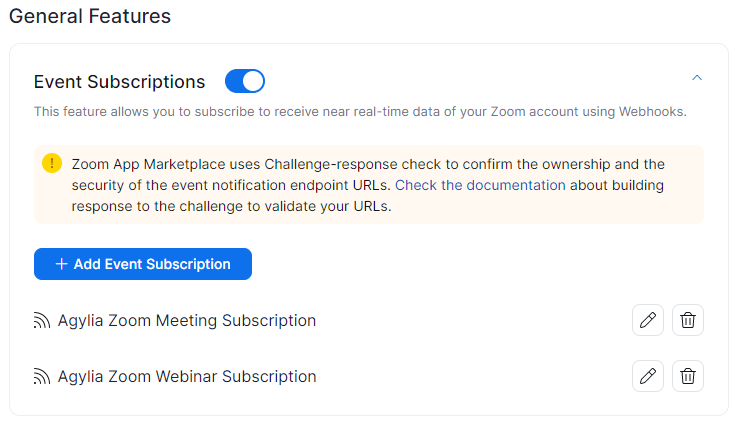This screenshot has height=427, width=742.
Task: Collapse the Event Subscriptions section chevron
Action: pos(697,78)
